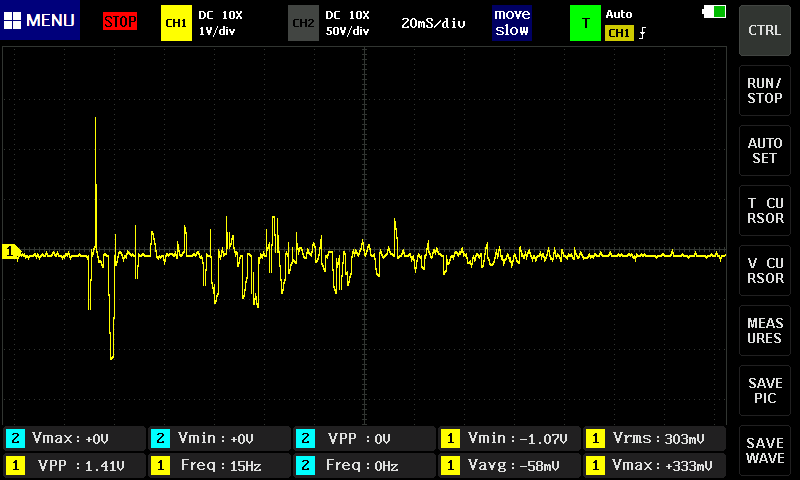Viewport: 800px width, 480px height.
Task: Toggle the yellow CH1 channel badge
Action: pos(176,22)
